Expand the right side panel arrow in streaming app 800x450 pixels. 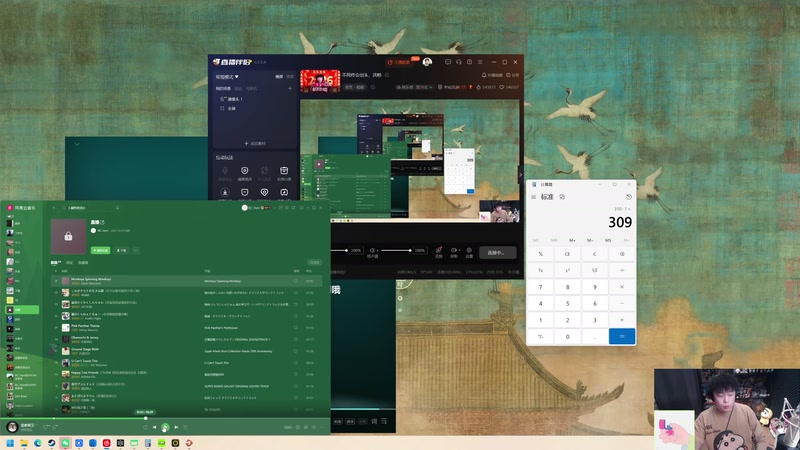click(x=520, y=174)
